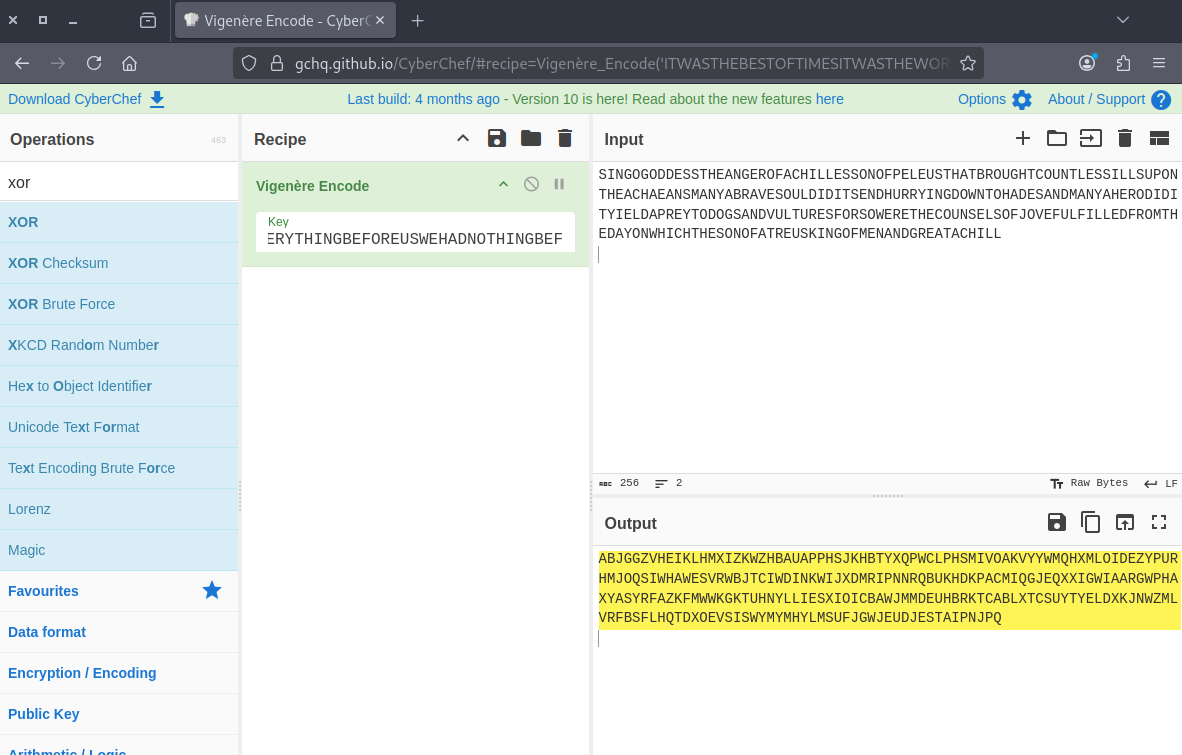This screenshot has width=1182, height=755.
Task: Expand the Data format category
Action: 47,632
